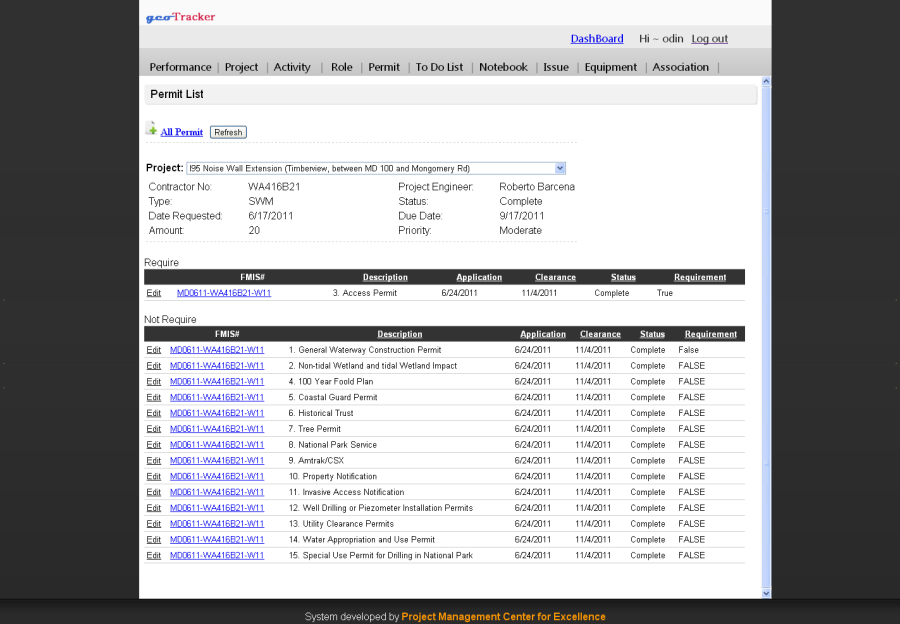This screenshot has width=900, height=624.
Task: Edit the Access Permit row
Action: [153, 293]
